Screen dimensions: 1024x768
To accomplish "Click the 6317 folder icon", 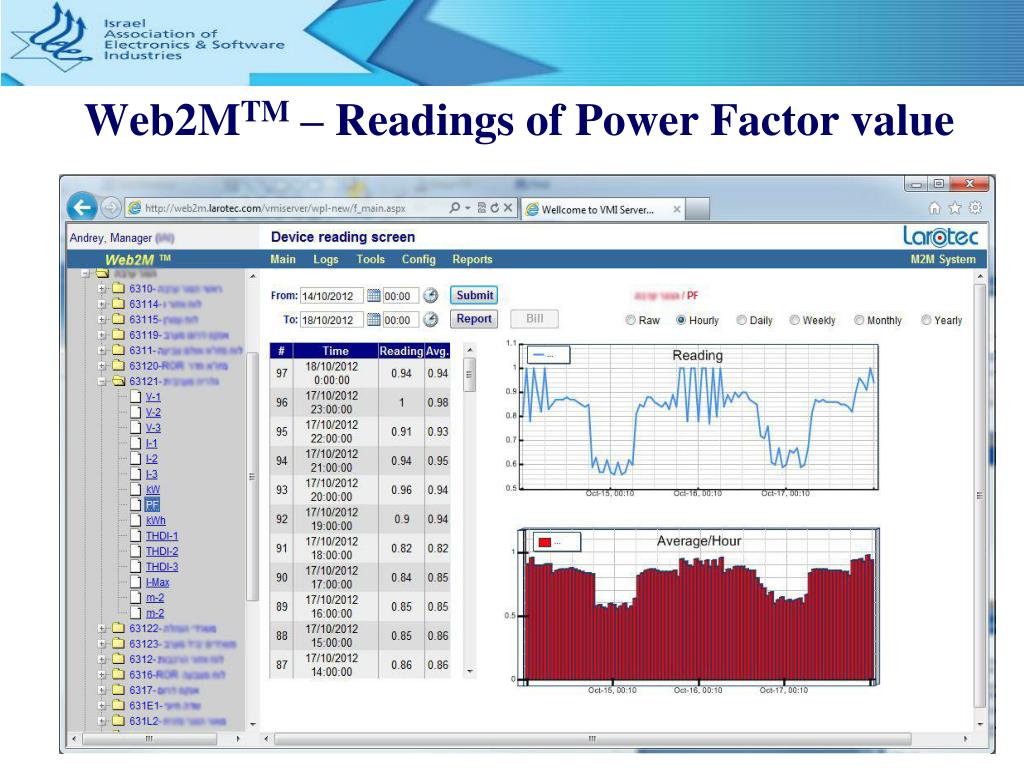I will (118, 690).
